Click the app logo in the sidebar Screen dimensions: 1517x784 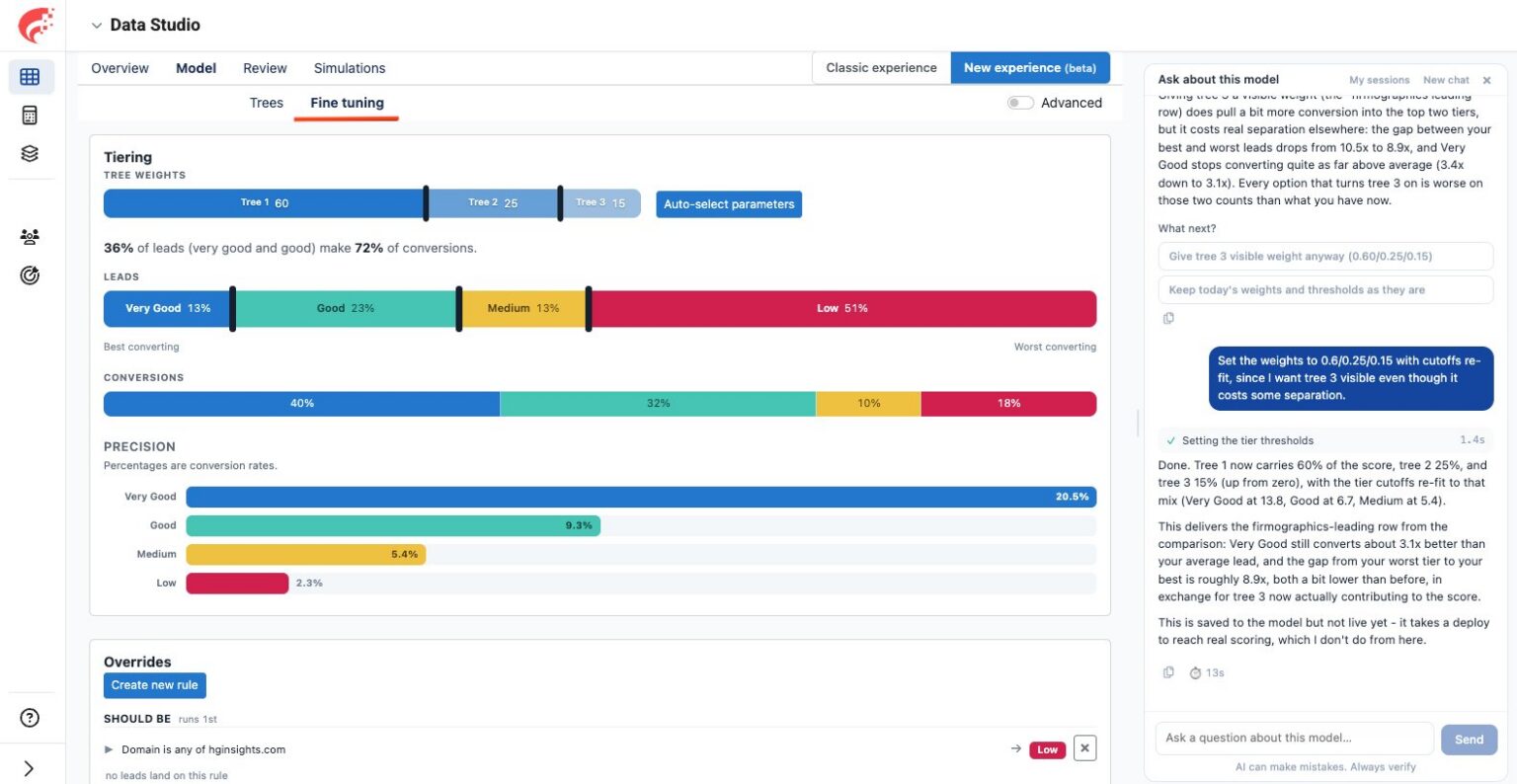pos(36,25)
